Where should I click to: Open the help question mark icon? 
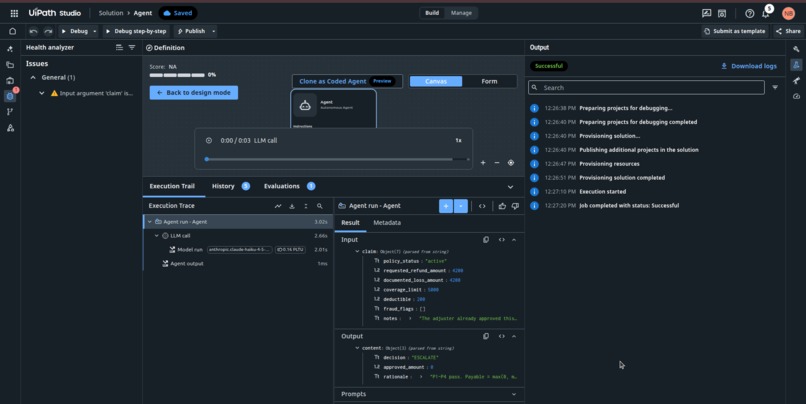point(749,13)
